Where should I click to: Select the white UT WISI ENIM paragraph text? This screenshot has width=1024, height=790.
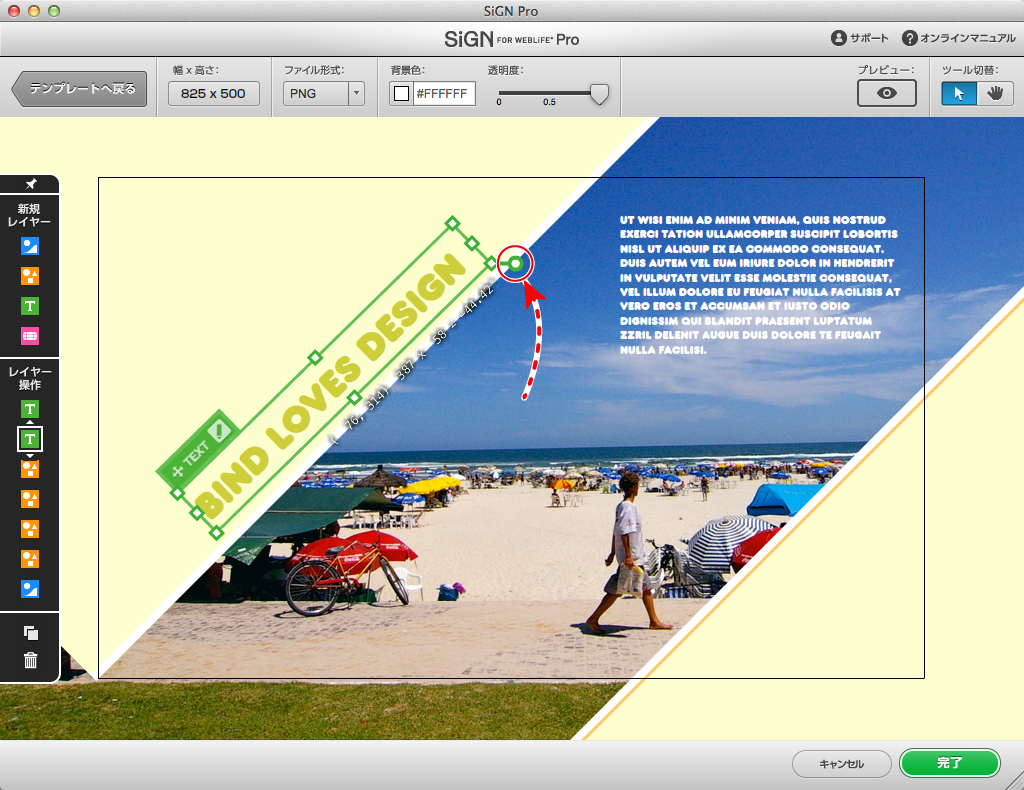tap(760, 285)
